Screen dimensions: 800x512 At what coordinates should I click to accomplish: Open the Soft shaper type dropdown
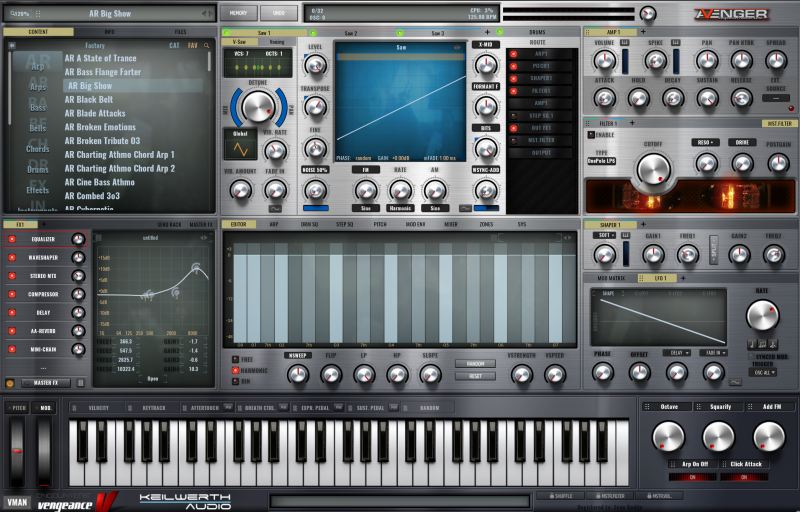tap(606, 235)
